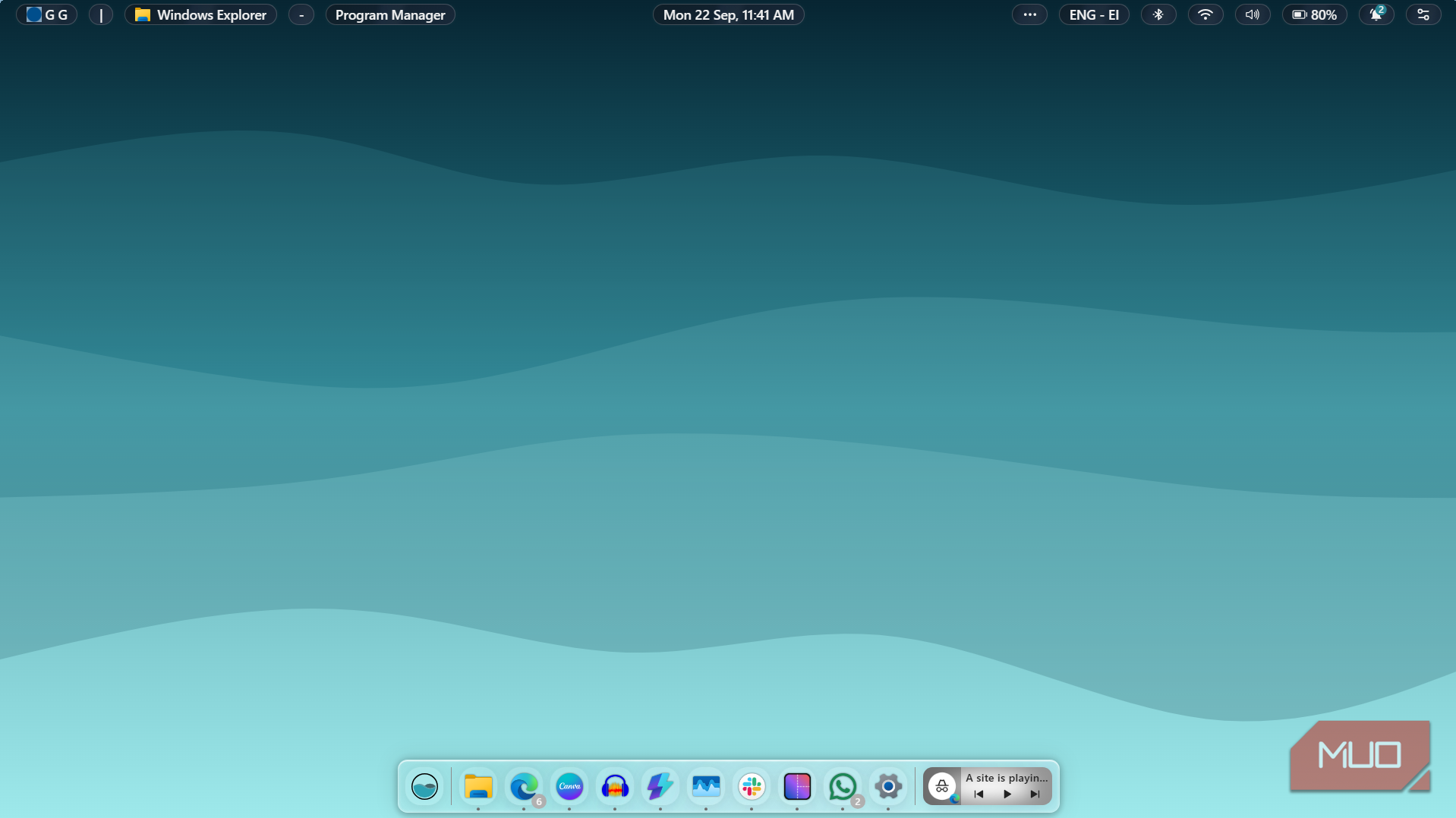Expand hidden tray items via three dots

[x=1029, y=14]
